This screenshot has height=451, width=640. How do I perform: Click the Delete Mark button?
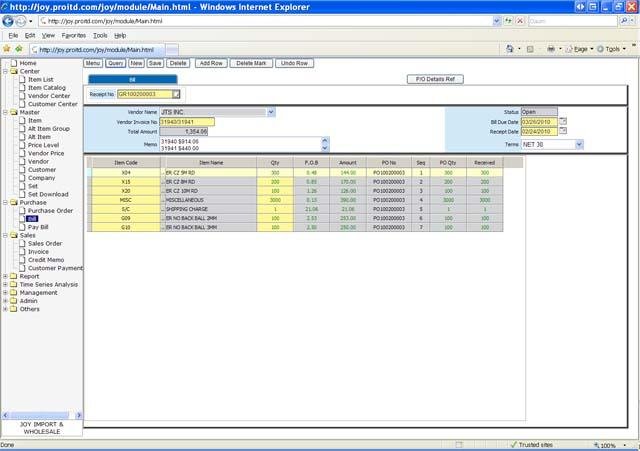coord(251,63)
